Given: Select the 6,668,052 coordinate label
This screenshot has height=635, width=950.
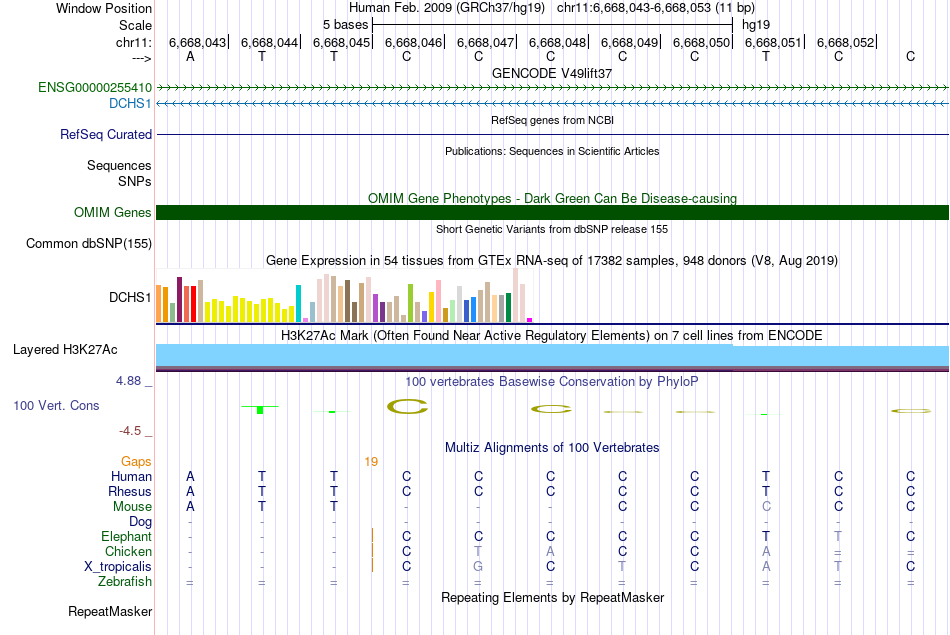Looking at the screenshot, I should (x=846, y=42).
